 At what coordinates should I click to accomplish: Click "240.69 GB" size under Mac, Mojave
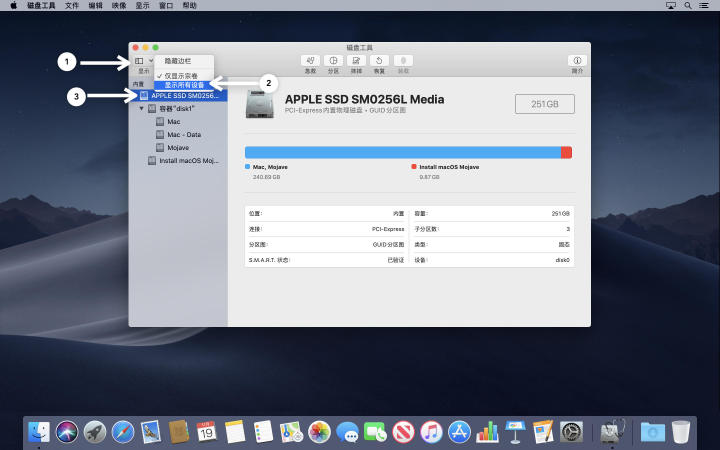pos(266,177)
